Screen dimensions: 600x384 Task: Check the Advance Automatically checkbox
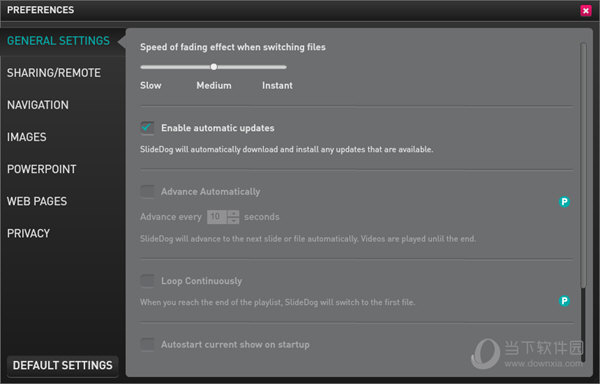point(147,191)
